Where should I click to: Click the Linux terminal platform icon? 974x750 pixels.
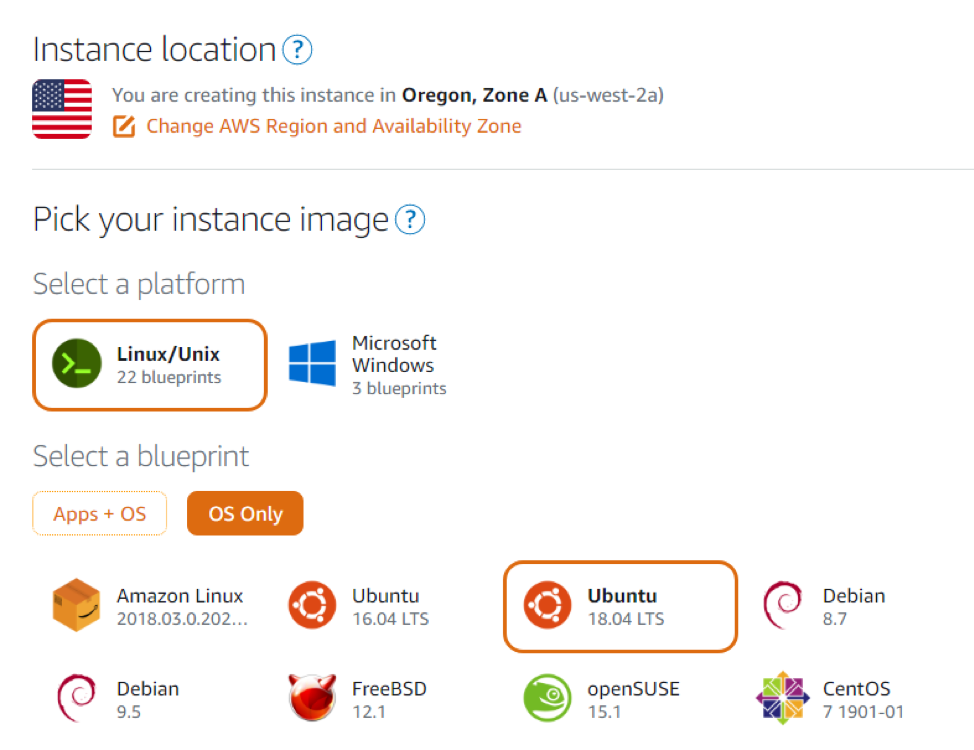coord(77,364)
